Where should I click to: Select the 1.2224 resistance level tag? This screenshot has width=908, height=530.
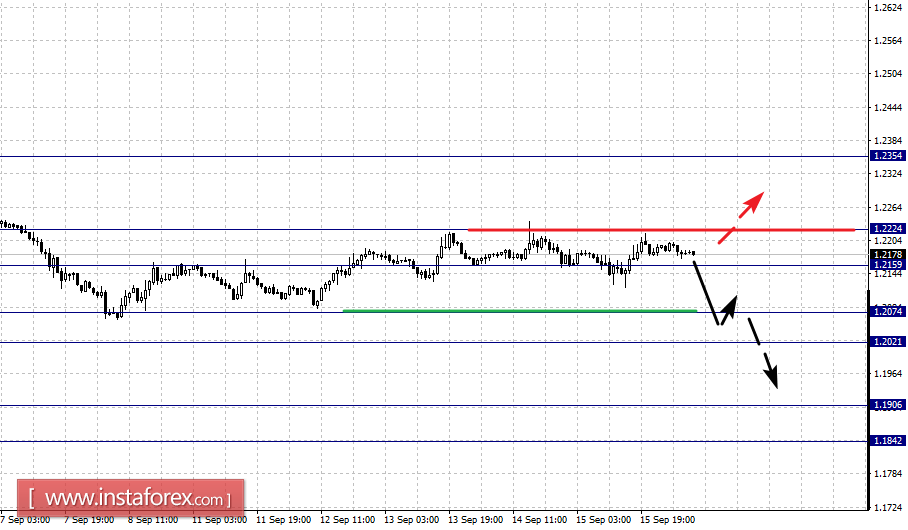pos(888,229)
